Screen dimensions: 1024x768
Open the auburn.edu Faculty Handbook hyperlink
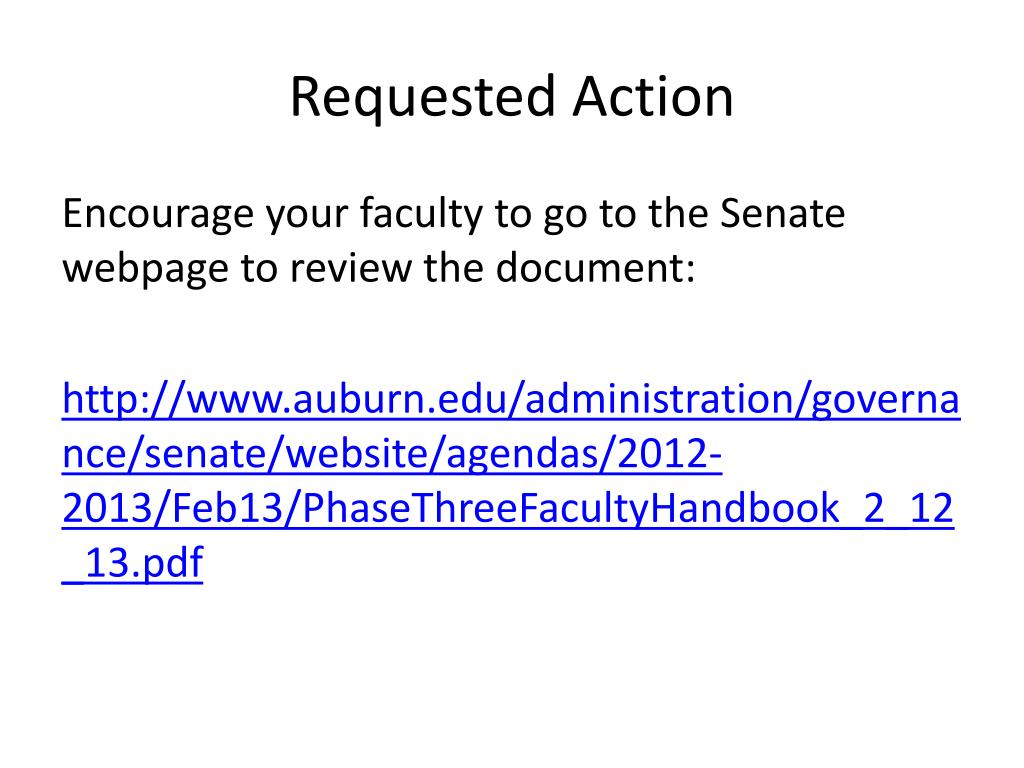pyautogui.click(x=511, y=481)
